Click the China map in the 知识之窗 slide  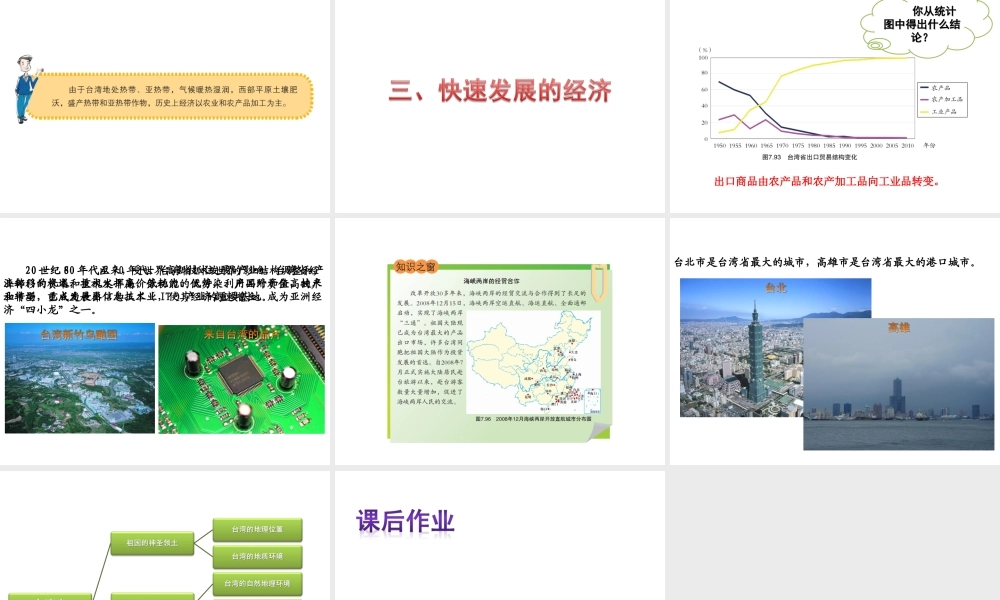[533, 362]
